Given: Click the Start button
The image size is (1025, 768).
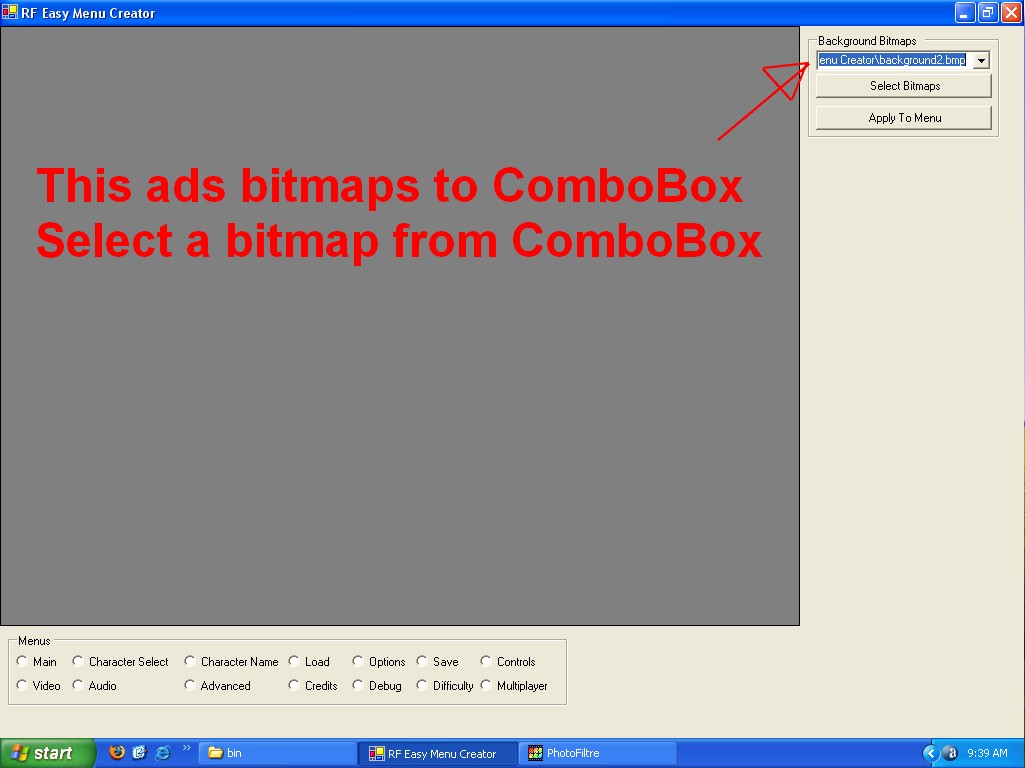Looking at the screenshot, I should pyautogui.click(x=47, y=753).
